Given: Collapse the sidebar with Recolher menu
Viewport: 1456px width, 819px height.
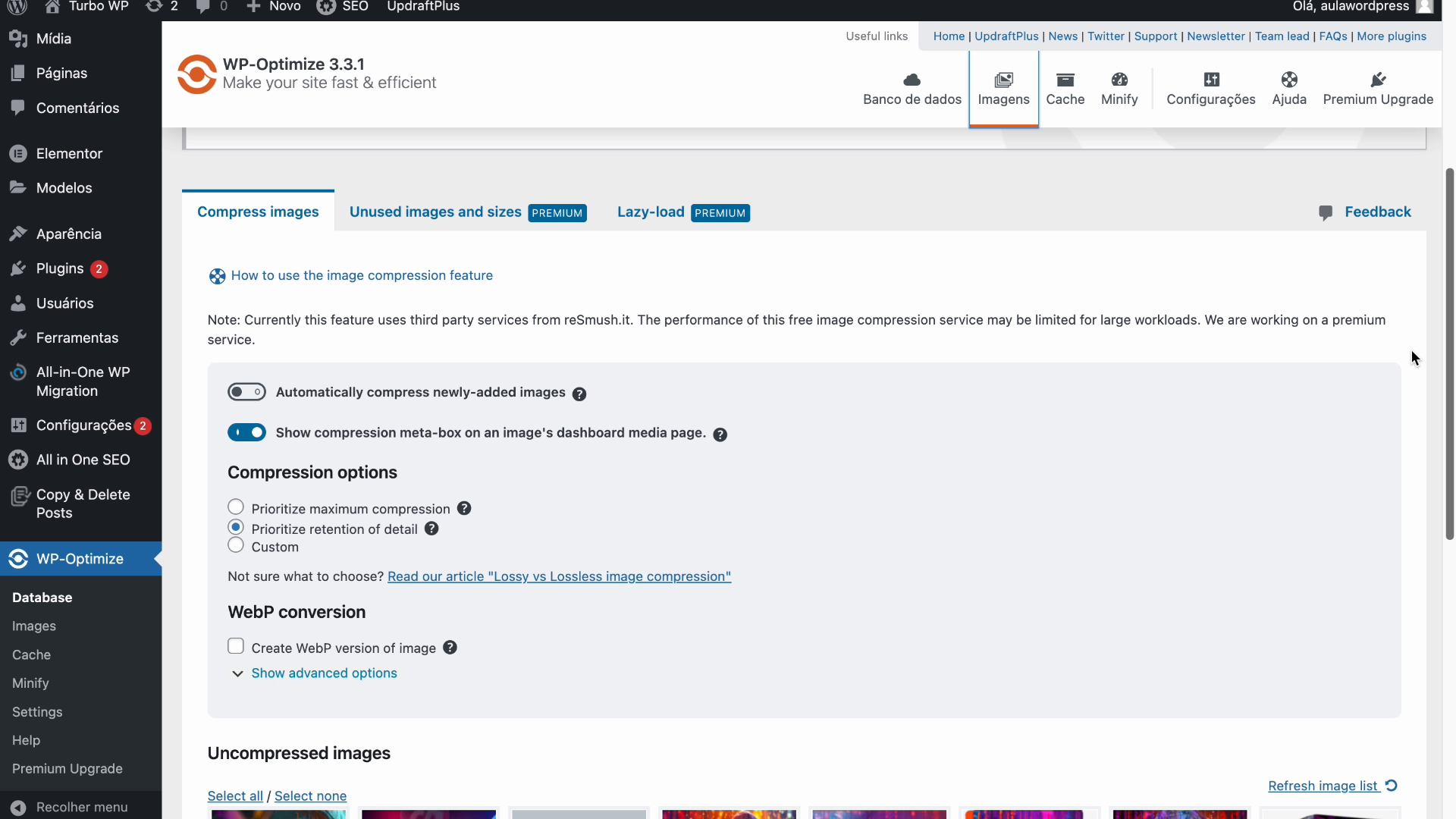Looking at the screenshot, I should [x=81, y=807].
